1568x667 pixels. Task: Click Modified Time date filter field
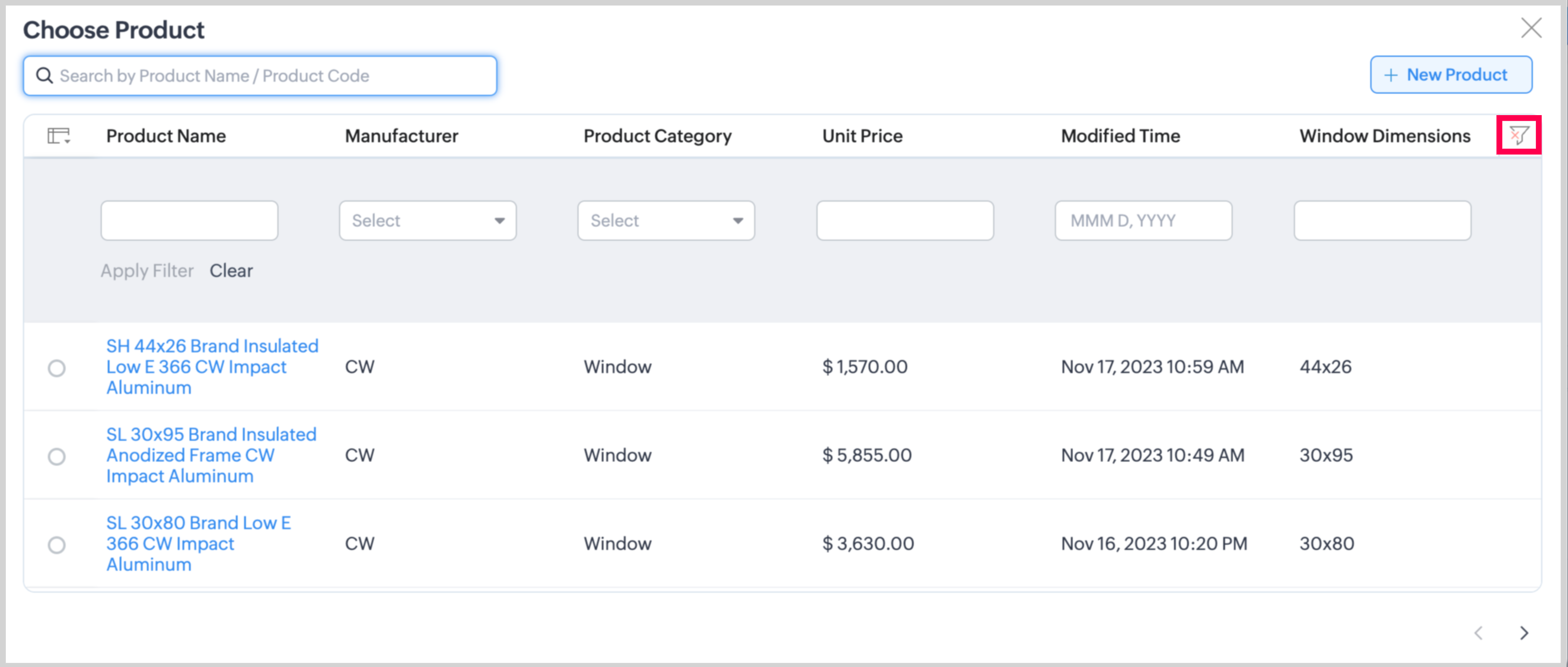(1143, 221)
